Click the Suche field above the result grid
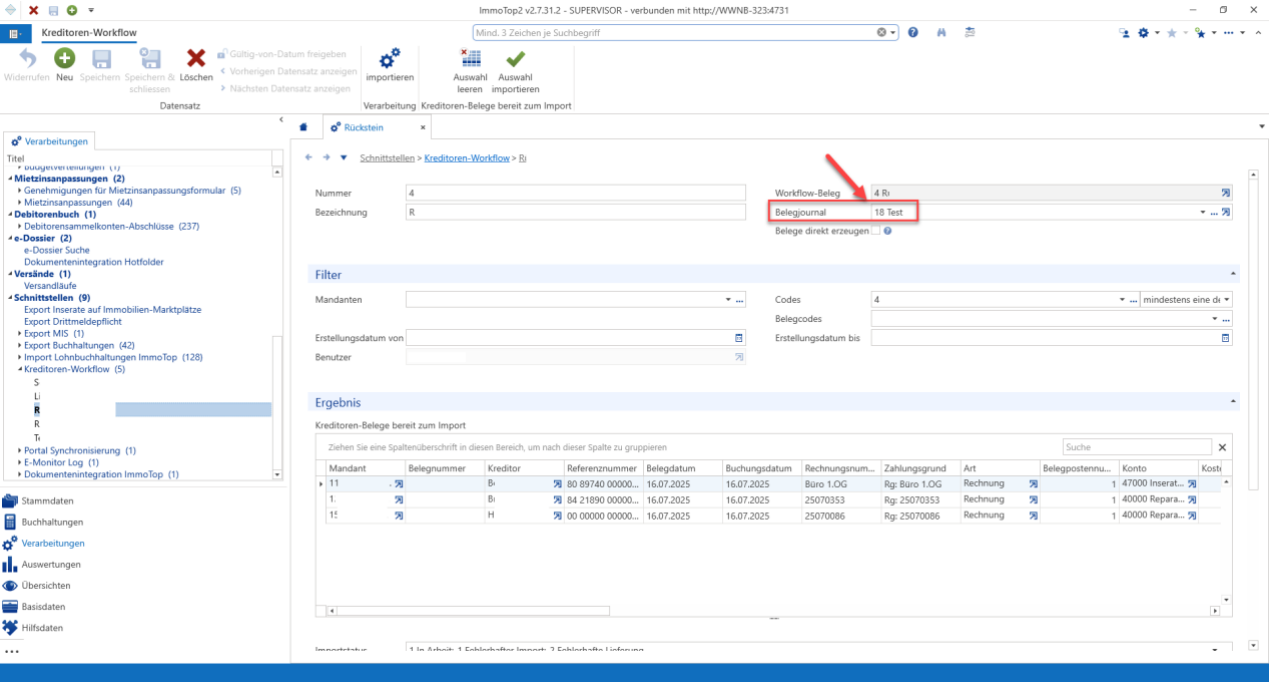Image resolution: width=1269 pixels, height=682 pixels. (1137, 447)
